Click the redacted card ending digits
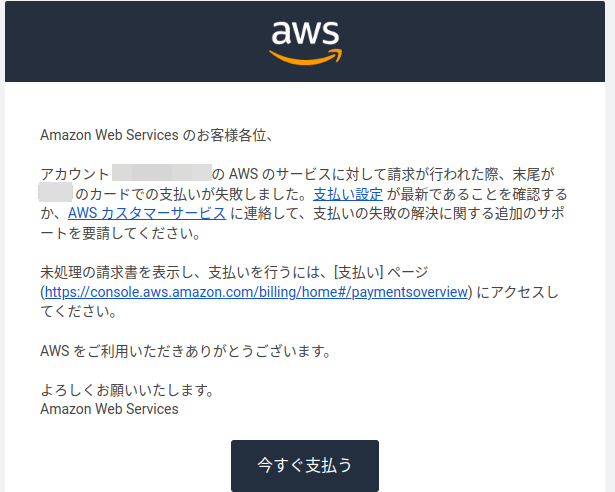The width and height of the screenshot is (615, 492). pyautogui.click(x=55, y=192)
